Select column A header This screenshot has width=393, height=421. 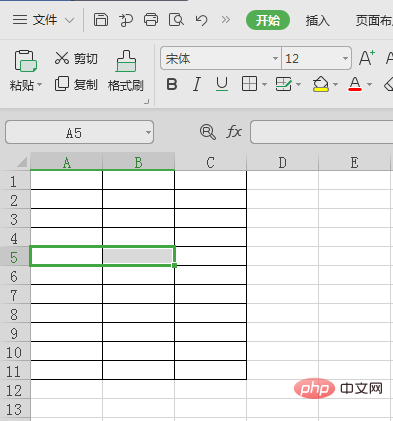pos(66,162)
